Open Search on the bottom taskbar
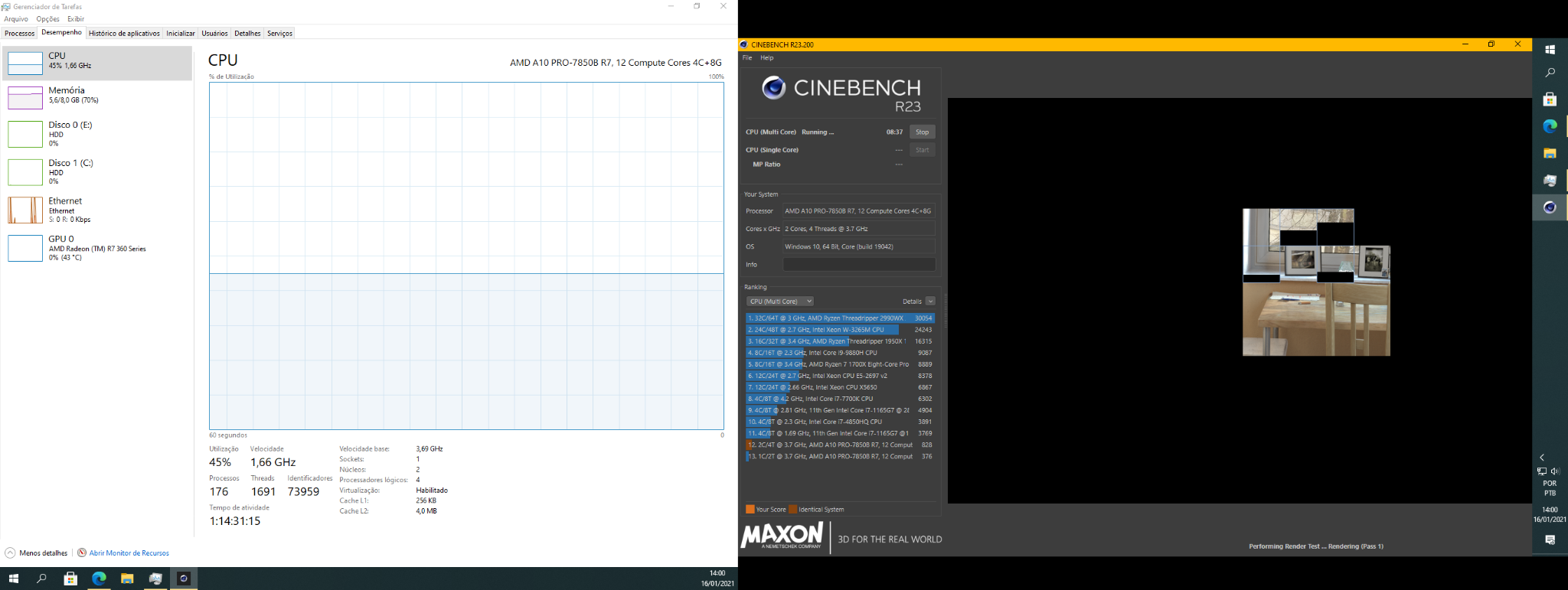The image size is (1568, 590). click(x=41, y=579)
